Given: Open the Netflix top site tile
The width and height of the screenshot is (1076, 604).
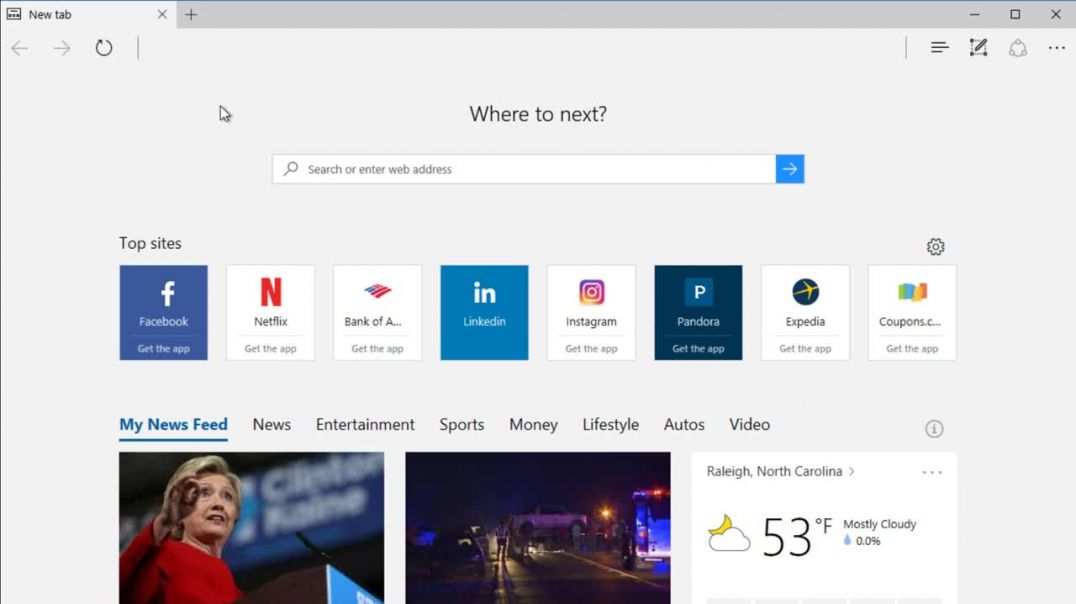Looking at the screenshot, I should coord(270,312).
